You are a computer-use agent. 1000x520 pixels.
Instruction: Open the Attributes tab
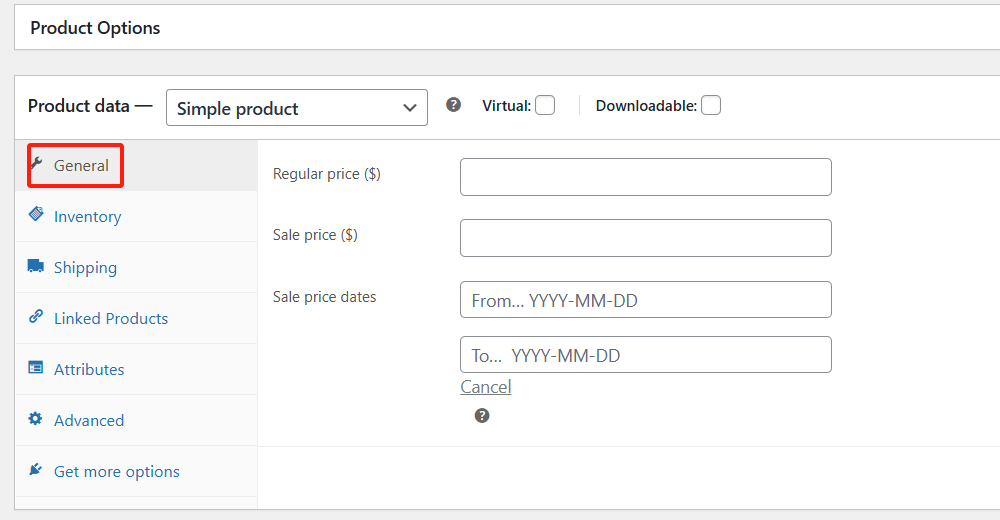[x=136, y=369]
